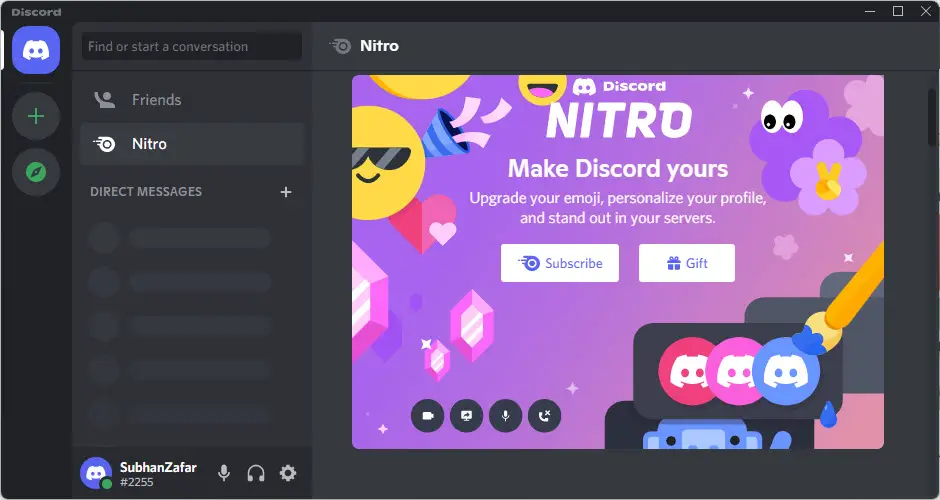The image size is (940, 500).
Task: Minimize the Discord window
Action: [x=870, y=11]
